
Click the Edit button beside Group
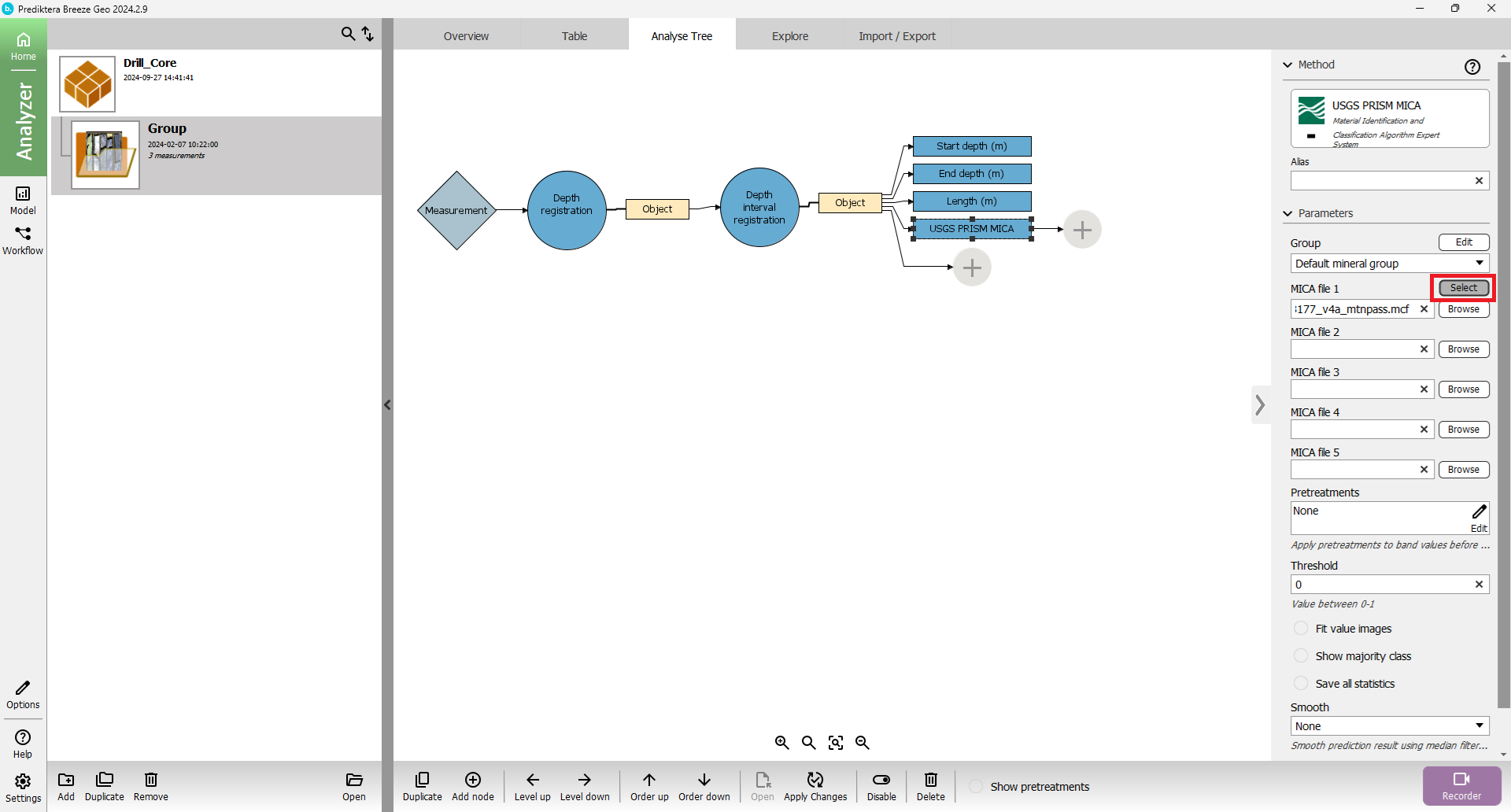[1463, 242]
